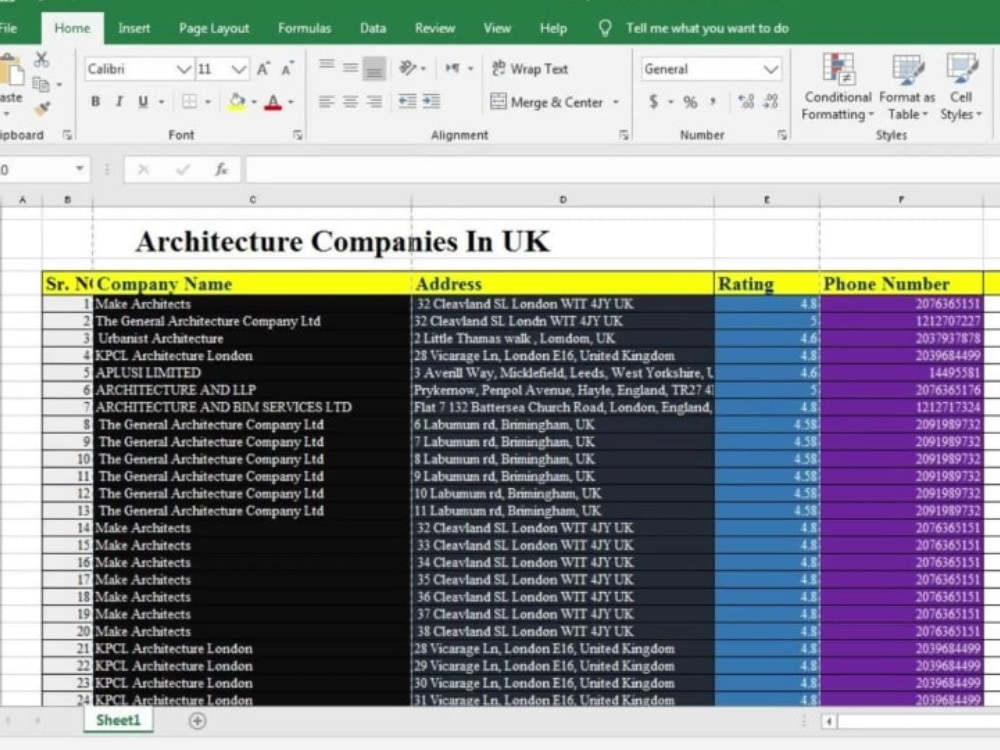
Task: Select the Phone Number header cell
Action: click(901, 284)
